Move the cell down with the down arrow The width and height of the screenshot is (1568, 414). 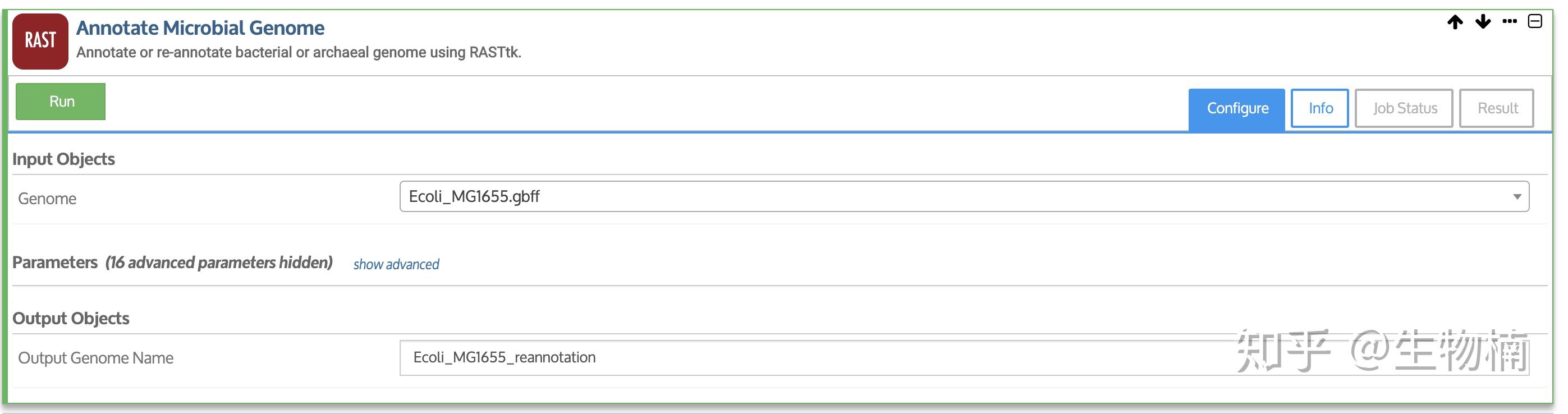pos(1483,22)
